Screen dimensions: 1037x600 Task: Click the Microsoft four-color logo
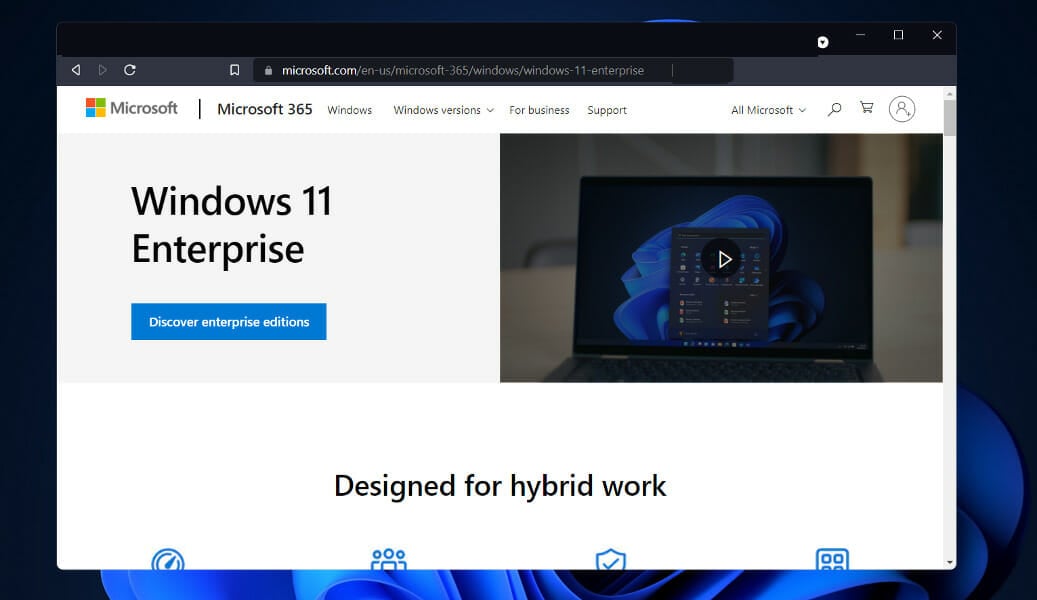tap(96, 107)
